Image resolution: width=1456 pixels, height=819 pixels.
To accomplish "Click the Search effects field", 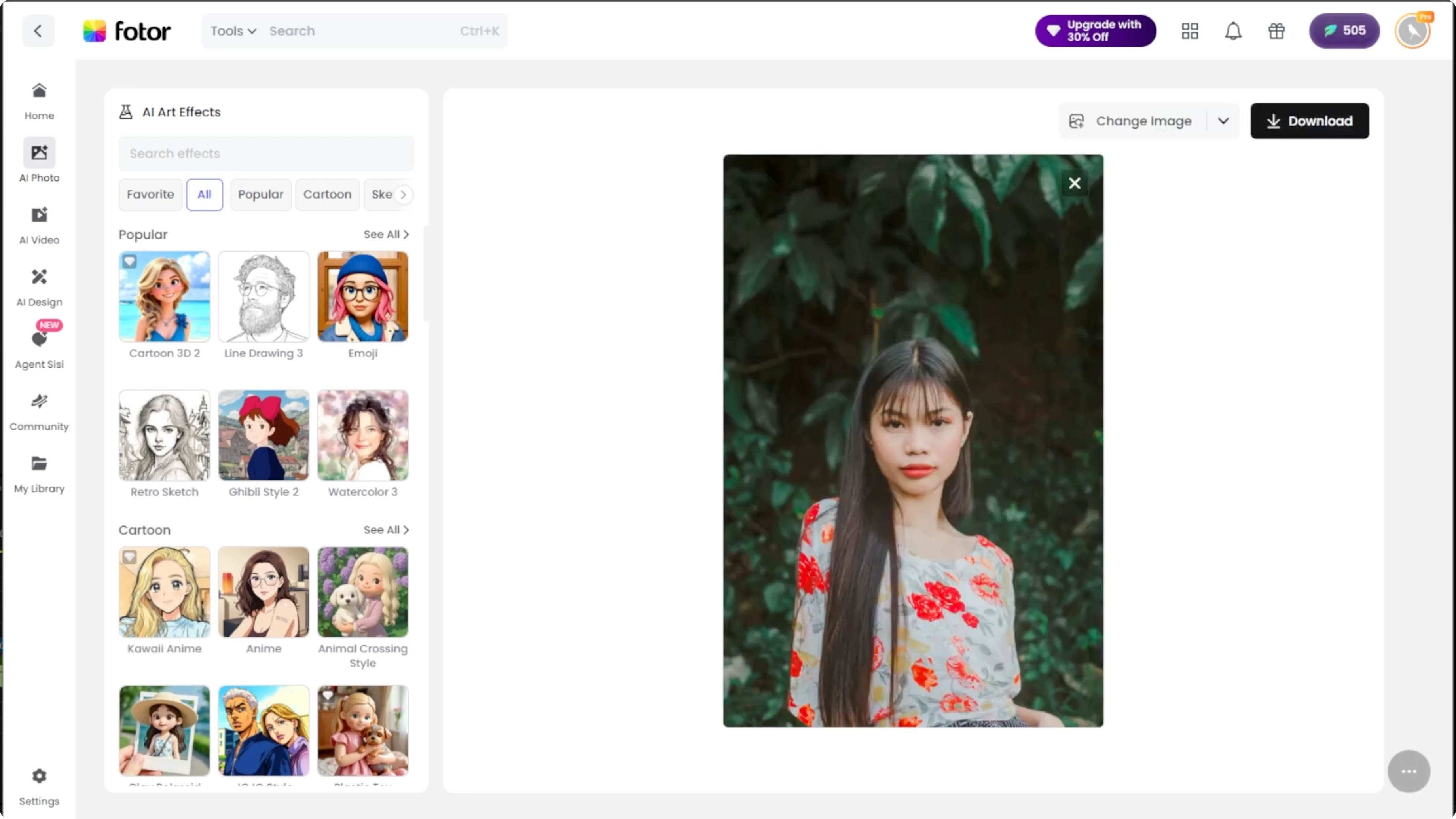I will 266,153.
